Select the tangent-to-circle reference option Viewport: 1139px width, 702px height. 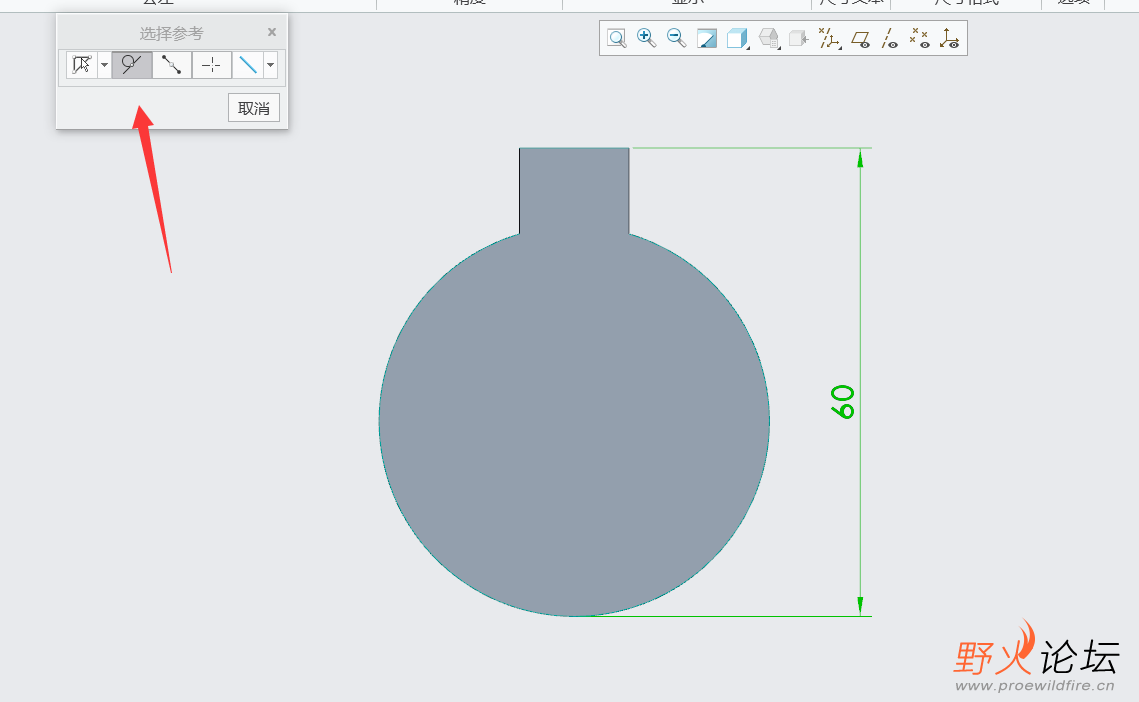(x=132, y=65)
